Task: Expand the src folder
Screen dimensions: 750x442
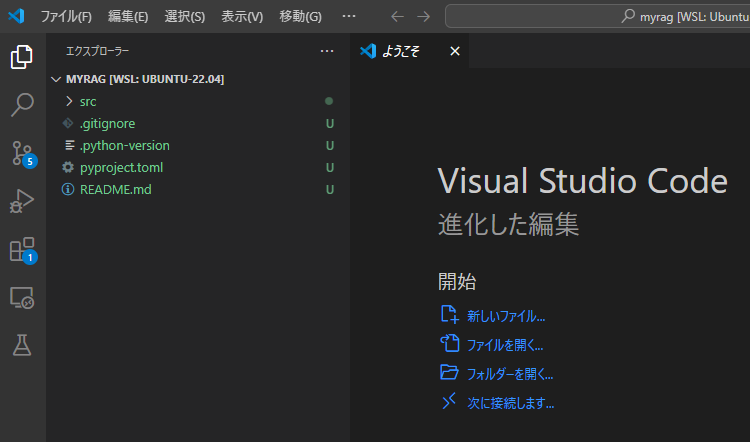Action: (198, 101)
